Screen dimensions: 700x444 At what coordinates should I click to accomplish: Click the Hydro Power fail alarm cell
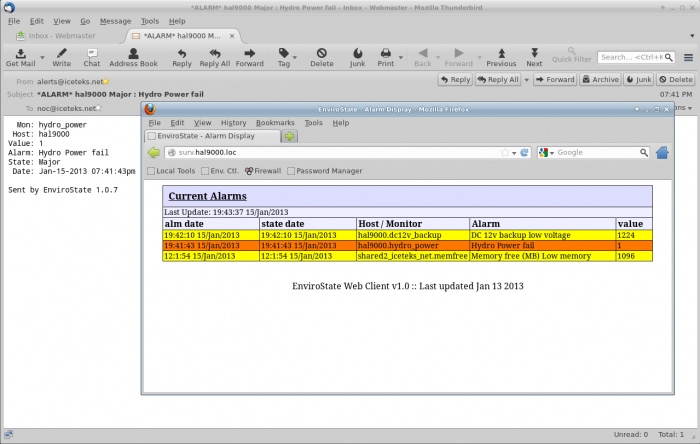(542, 245)
